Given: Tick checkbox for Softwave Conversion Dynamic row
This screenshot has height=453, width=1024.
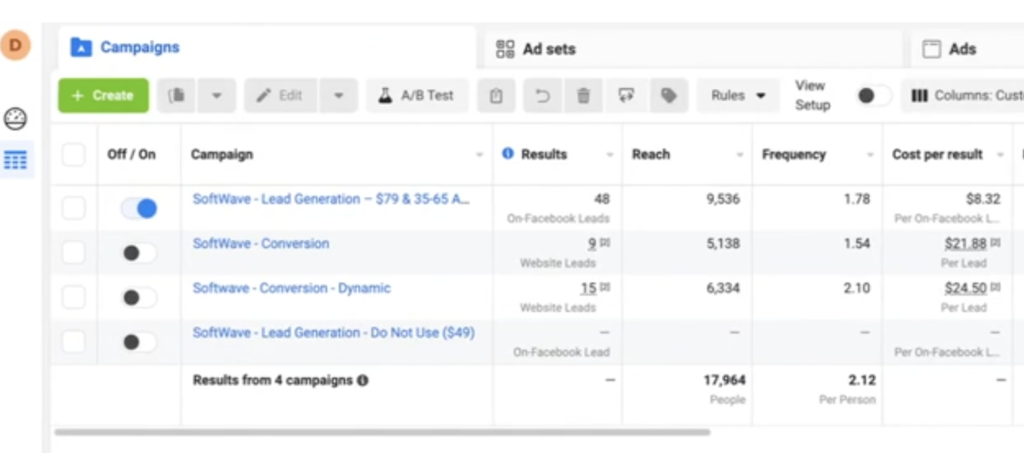Looking at the screenshot, I should [x=74, y=298].
